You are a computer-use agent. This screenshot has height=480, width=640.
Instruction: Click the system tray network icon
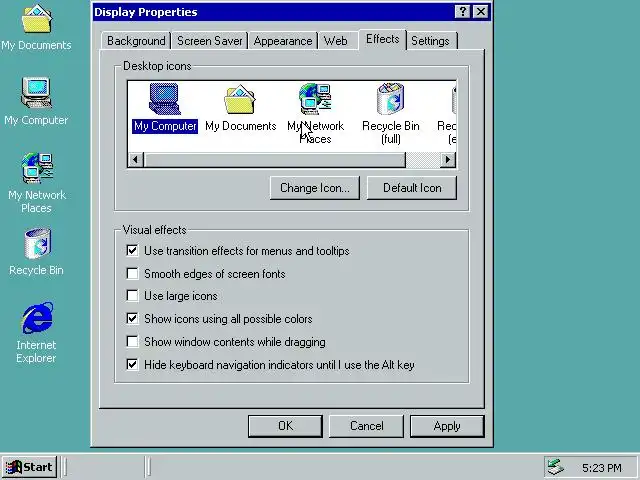[556, 467]
